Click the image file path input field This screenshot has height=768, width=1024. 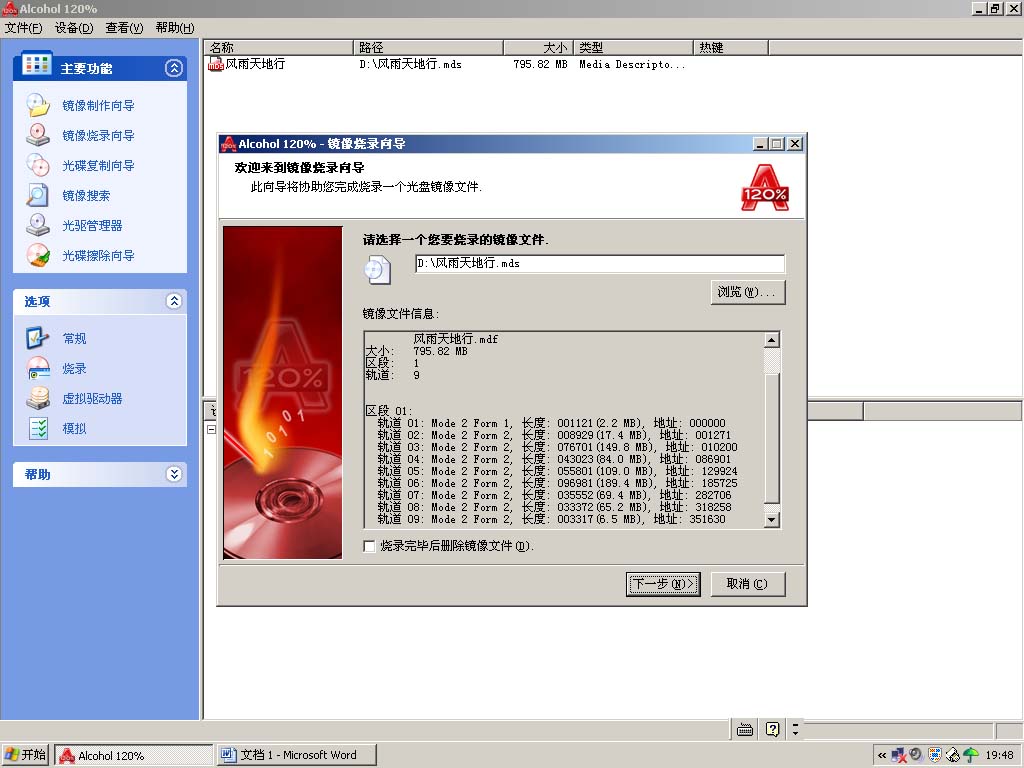pos(600,264)
